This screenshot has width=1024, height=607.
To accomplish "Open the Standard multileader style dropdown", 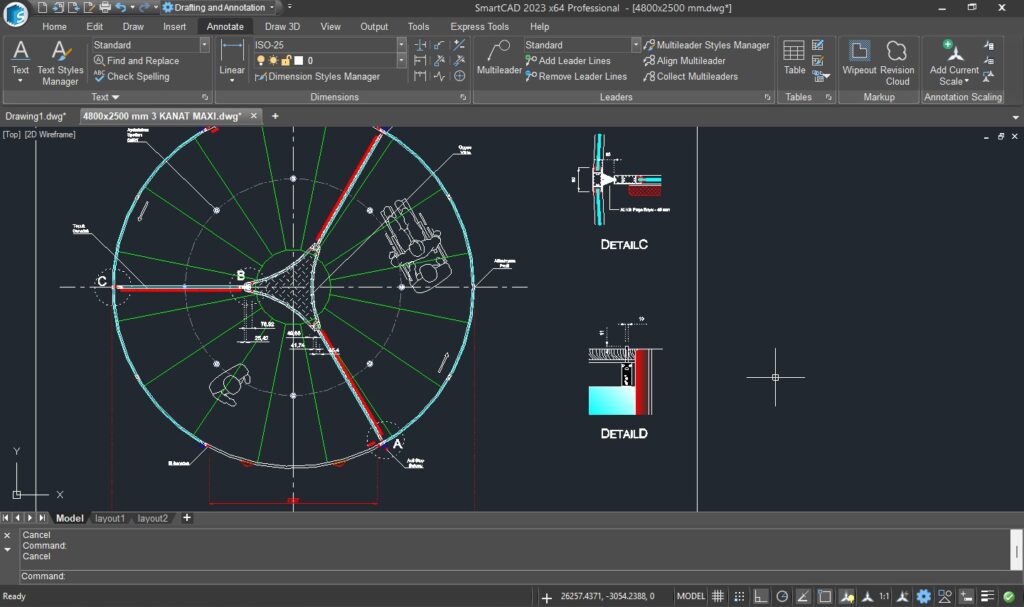I will pyautogui.click(x=637, y=44).
